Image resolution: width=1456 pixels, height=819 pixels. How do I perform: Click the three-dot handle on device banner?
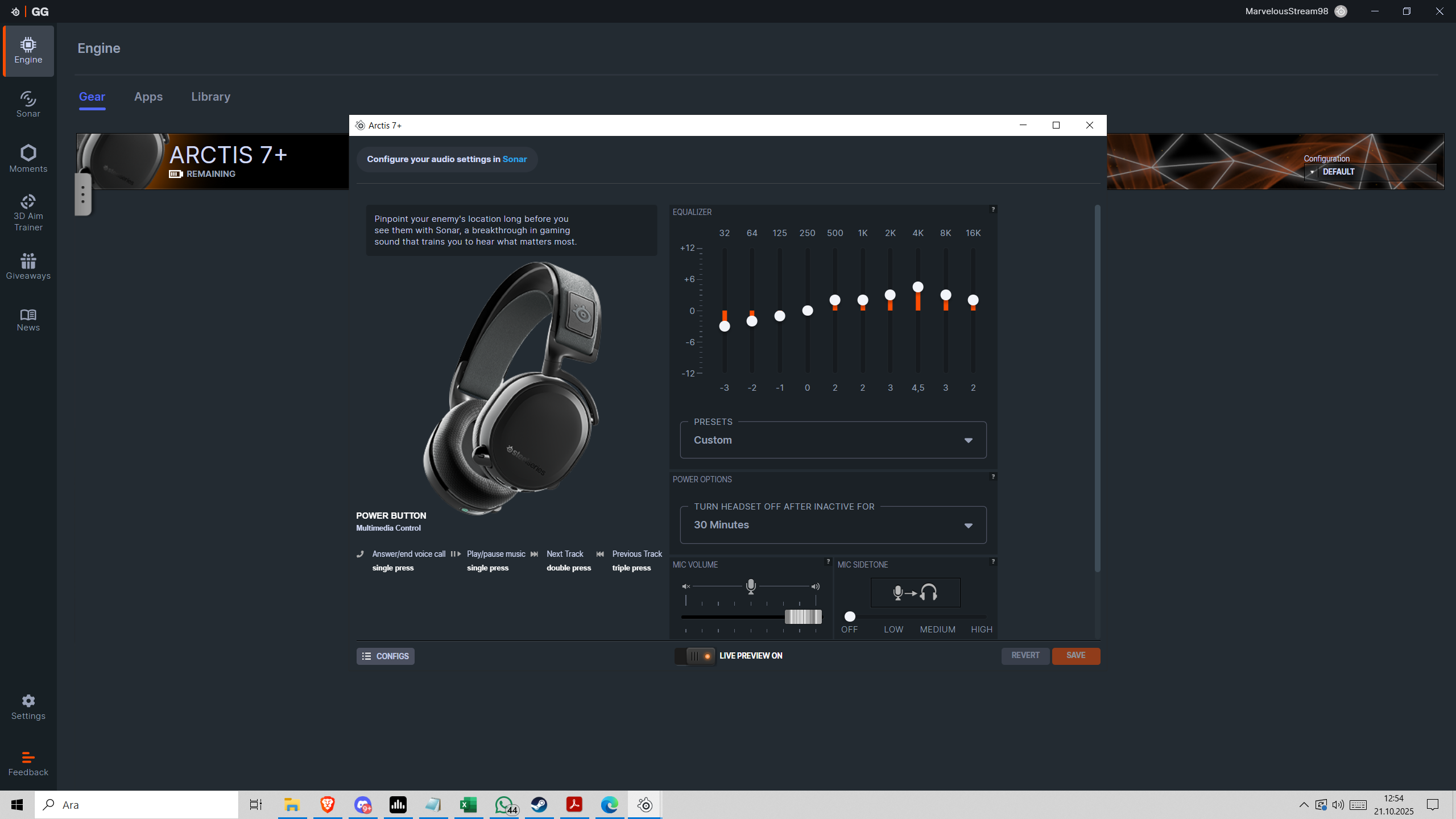pos(83,195)
